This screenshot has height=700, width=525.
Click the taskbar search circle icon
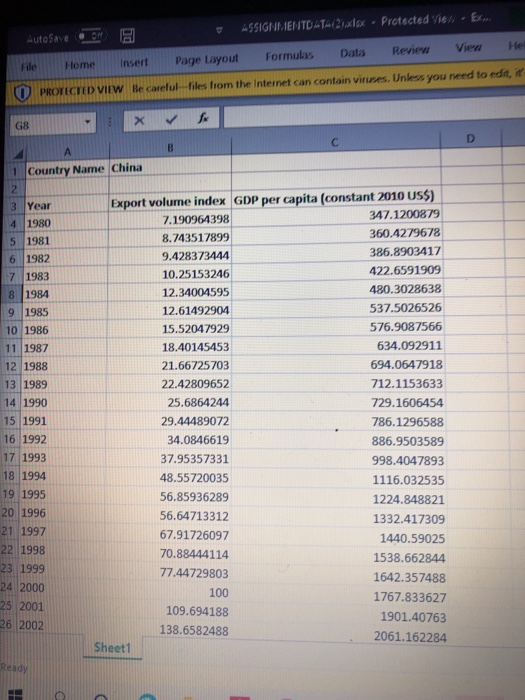coord(59,696)
